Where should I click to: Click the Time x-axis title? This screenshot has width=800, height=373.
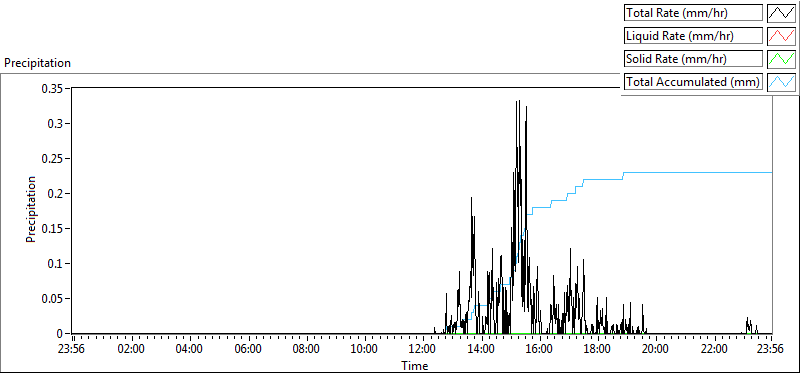pos(414,365)
